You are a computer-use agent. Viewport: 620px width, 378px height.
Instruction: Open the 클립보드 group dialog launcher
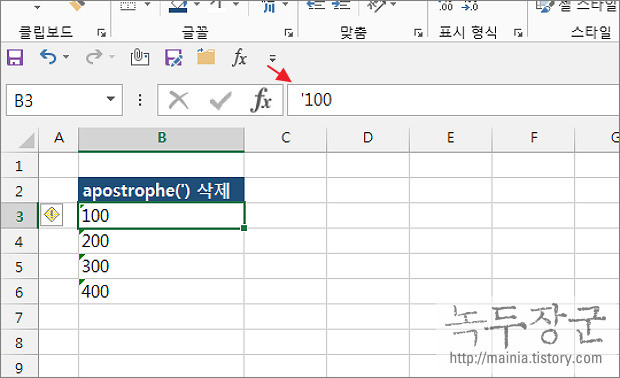(102, 33)
